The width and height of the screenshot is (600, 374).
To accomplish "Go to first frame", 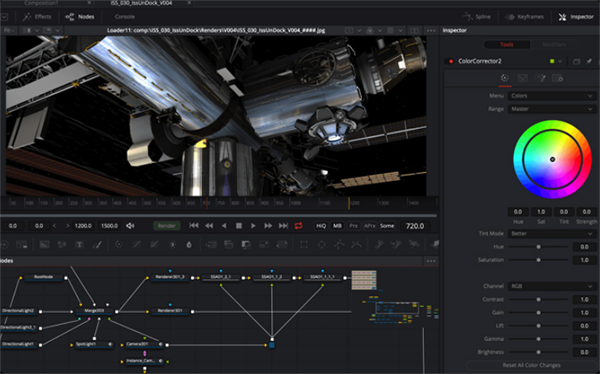I will pyautogui.click(x=194, y=226).
